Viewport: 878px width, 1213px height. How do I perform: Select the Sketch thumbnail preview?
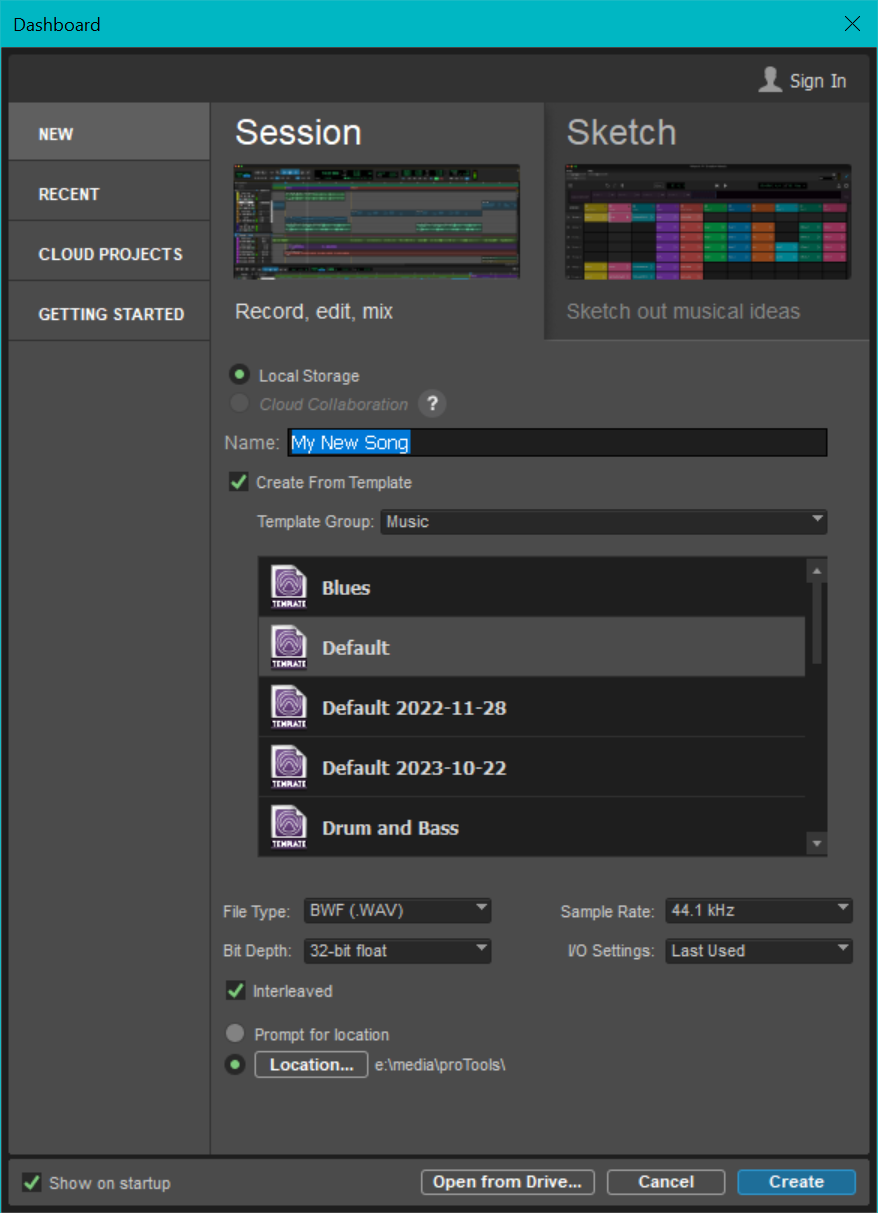point(708,222)
